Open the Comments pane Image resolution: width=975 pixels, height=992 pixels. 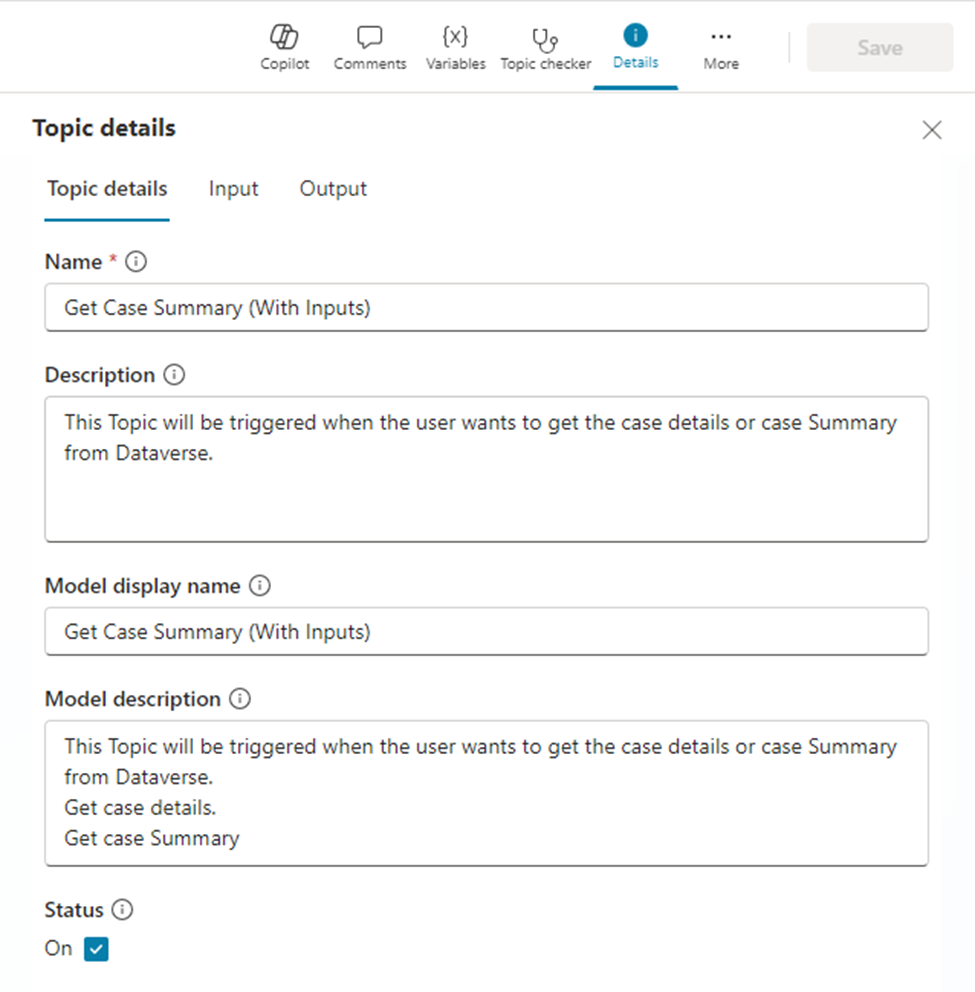coord(370,48)
